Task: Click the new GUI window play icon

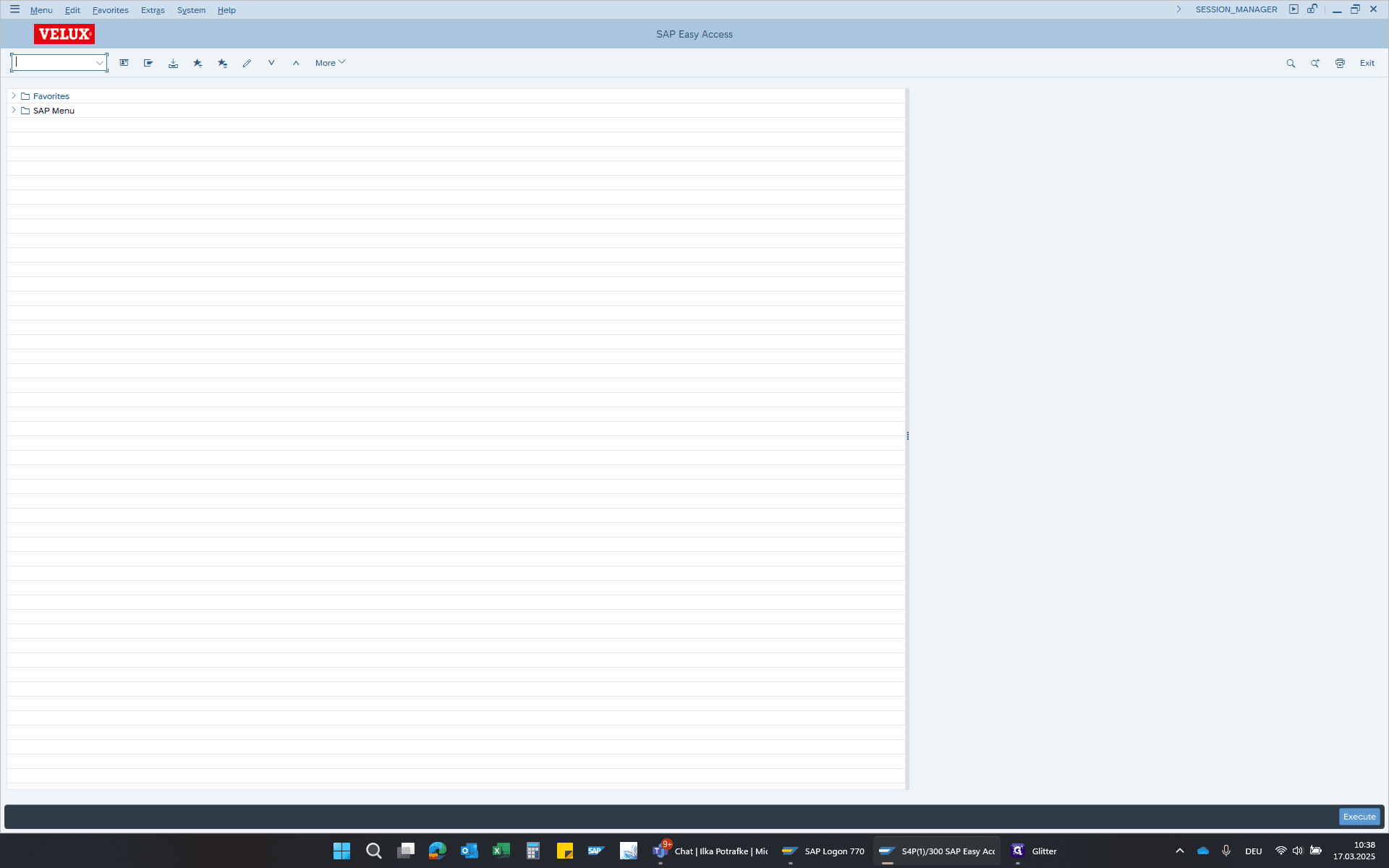Action: [x=1294, y=9]
